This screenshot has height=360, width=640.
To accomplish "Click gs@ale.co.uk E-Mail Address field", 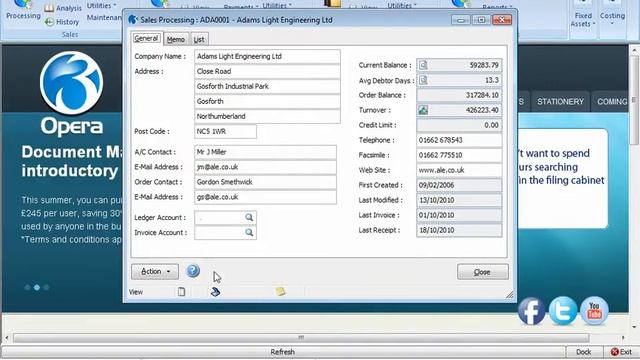I will pos(265,197).
